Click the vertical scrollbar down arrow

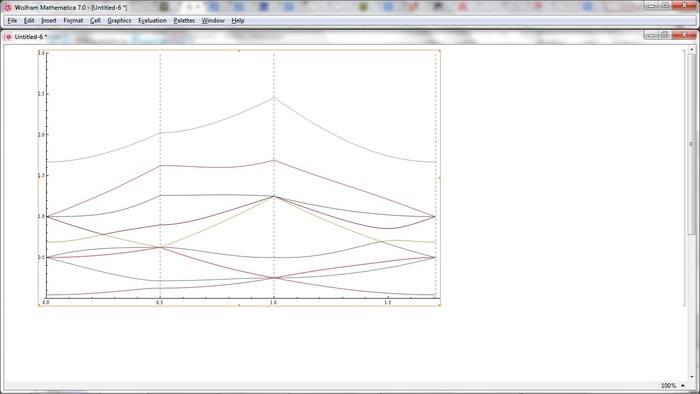(x=692, y=377)
